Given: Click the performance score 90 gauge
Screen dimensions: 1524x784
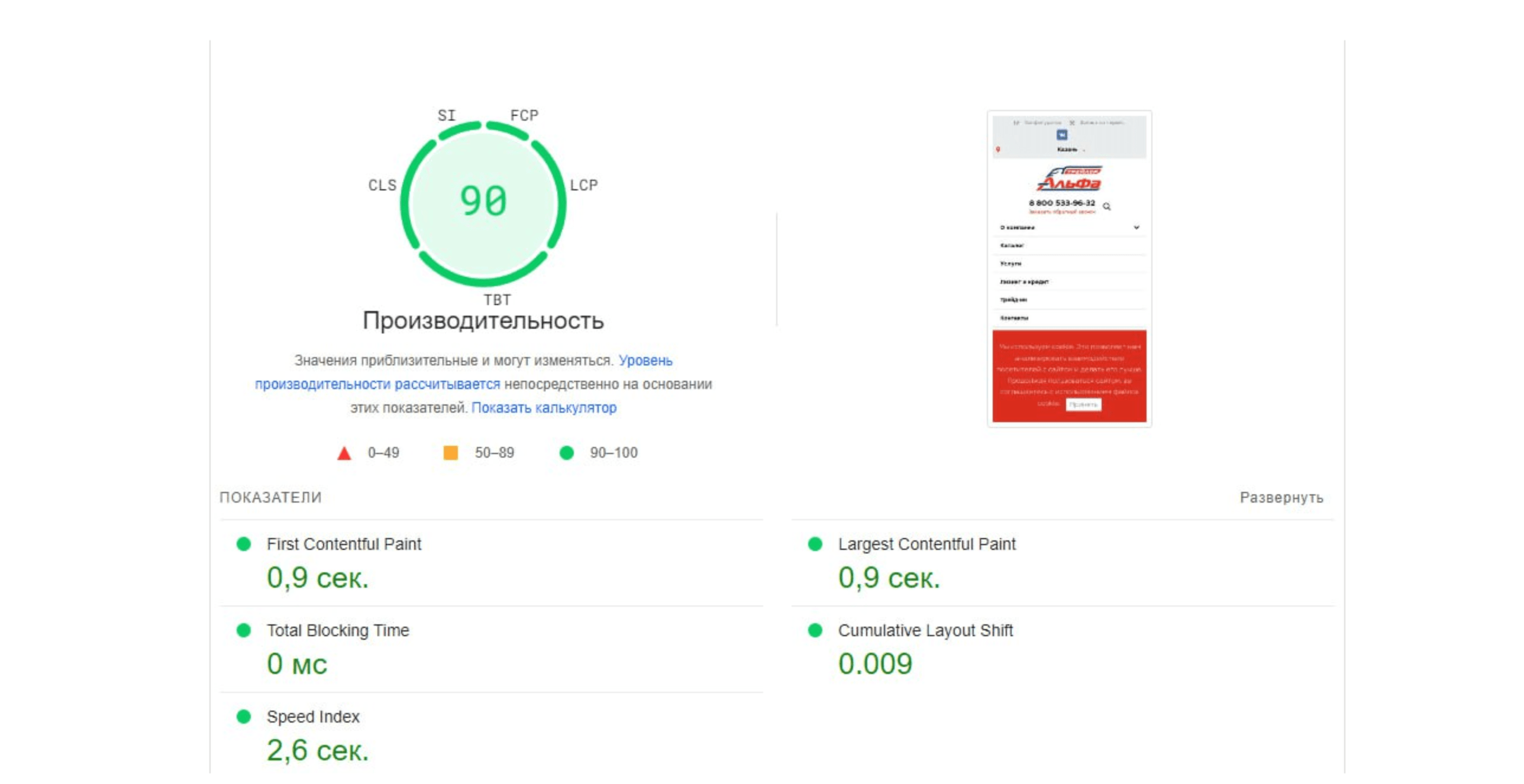Looking at the screenshot, I should pos(483,202).
